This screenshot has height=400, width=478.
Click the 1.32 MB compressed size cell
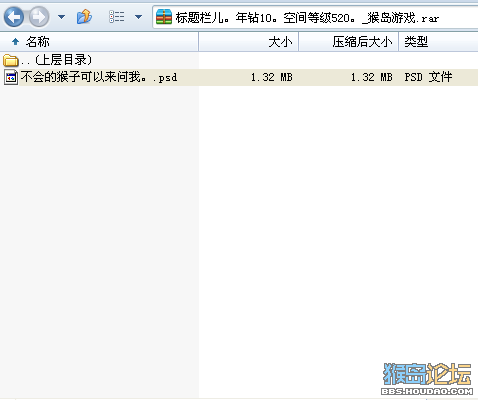372,77
